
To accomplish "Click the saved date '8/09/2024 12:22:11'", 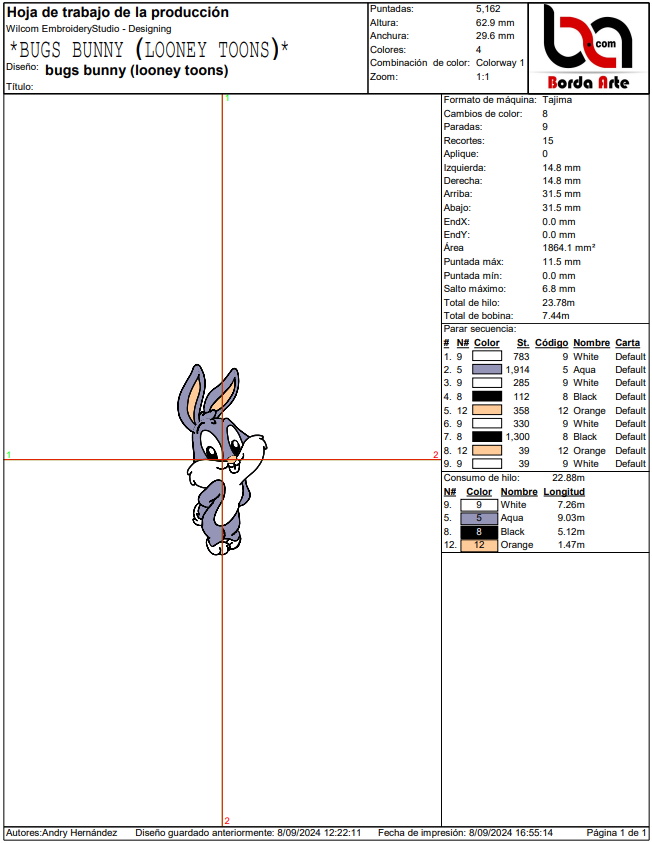I will [x=319, y=833].
